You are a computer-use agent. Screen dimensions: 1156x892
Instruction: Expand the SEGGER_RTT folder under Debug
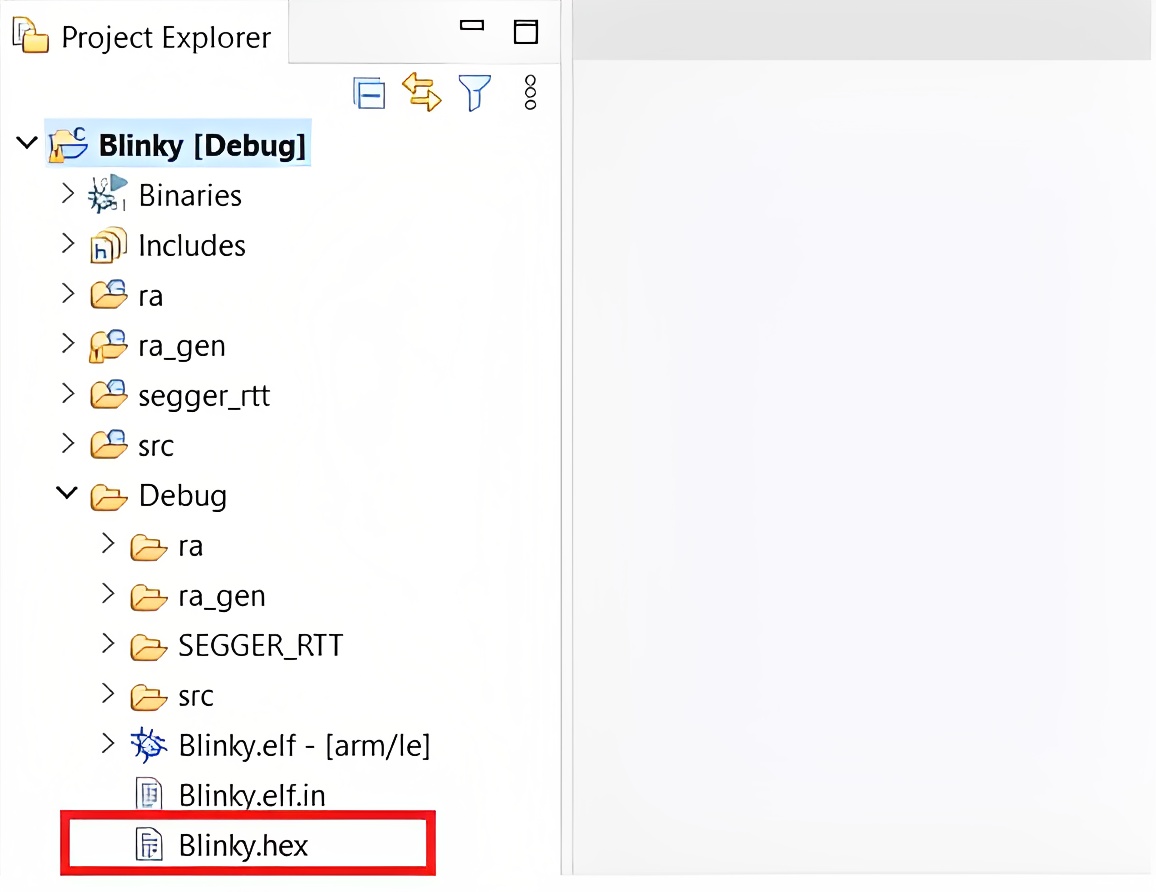coord(108,644)
